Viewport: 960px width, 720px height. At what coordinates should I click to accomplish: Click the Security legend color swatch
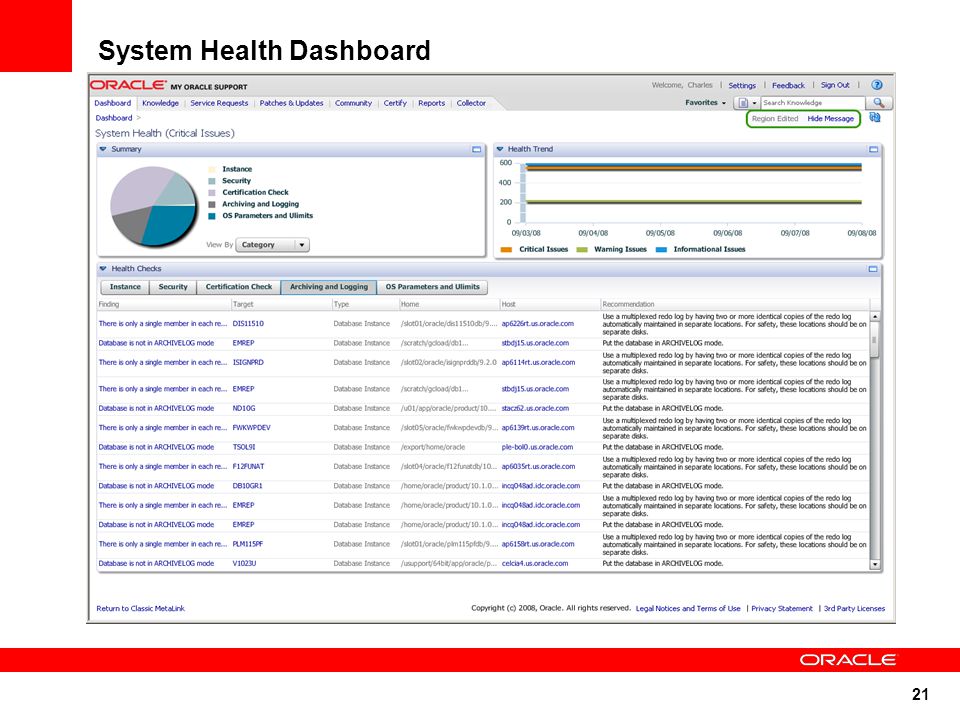pos(212,181)
